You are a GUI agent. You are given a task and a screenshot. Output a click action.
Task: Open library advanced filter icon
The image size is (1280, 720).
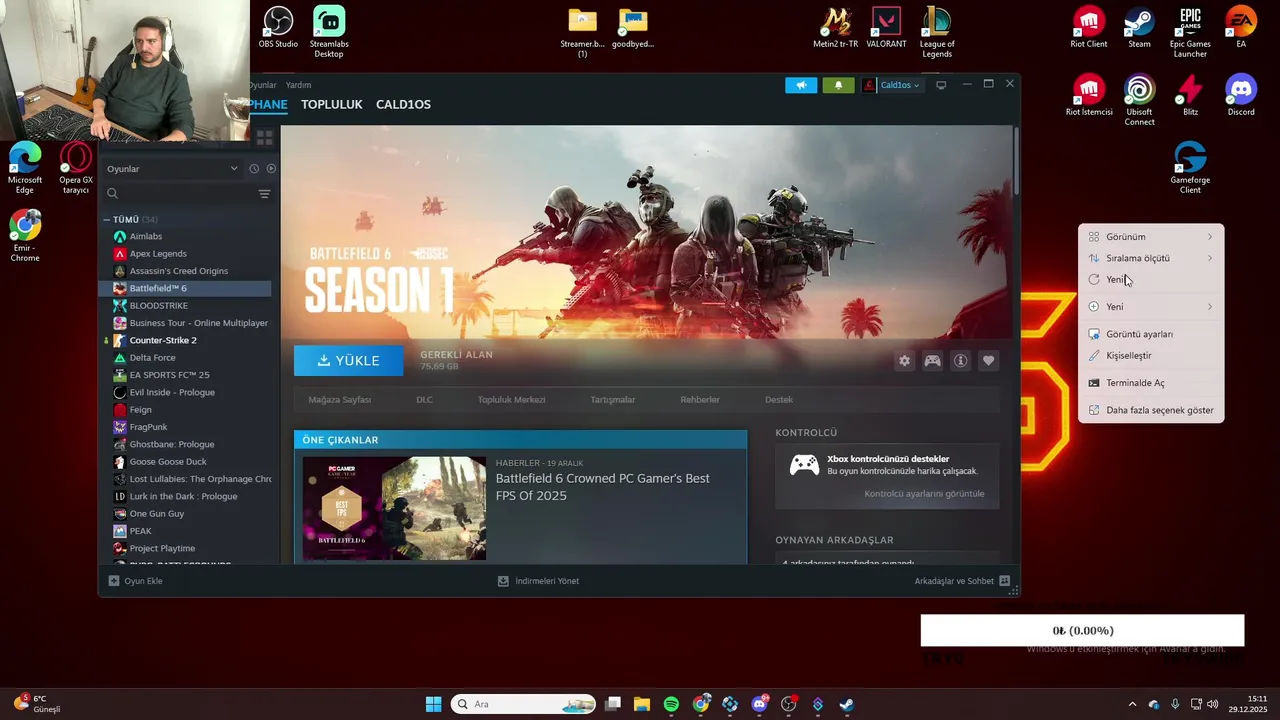pos(264,194)
